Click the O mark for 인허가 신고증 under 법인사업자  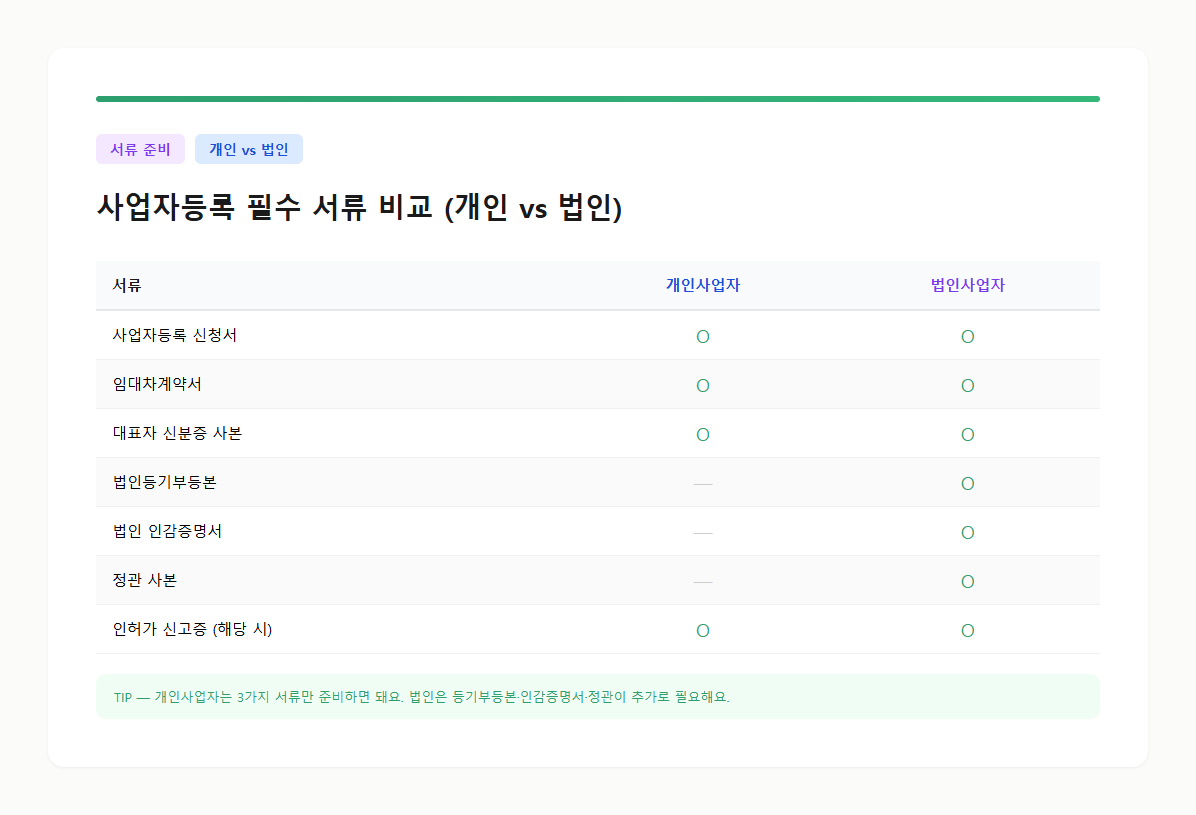(967, 630)
